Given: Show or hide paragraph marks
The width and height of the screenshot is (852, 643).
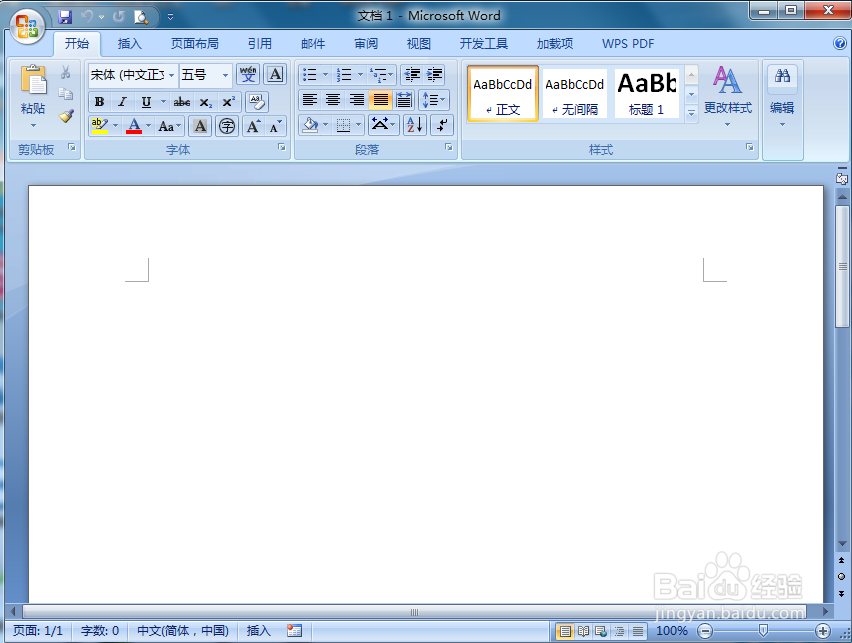Looking at the screenshot, I should [x=442, y=125].
